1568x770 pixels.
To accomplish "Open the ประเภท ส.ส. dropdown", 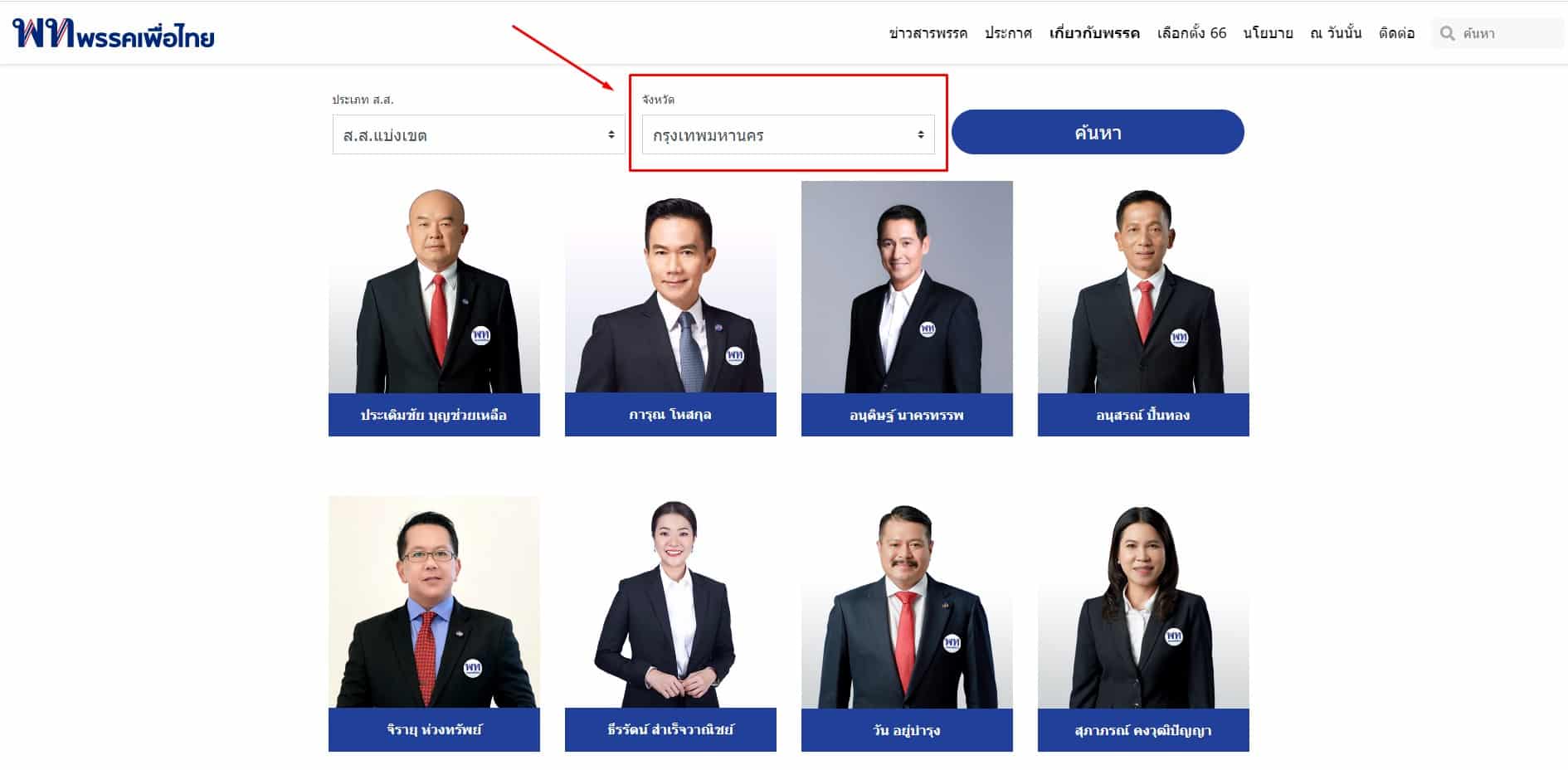I will tap(479, 134).
